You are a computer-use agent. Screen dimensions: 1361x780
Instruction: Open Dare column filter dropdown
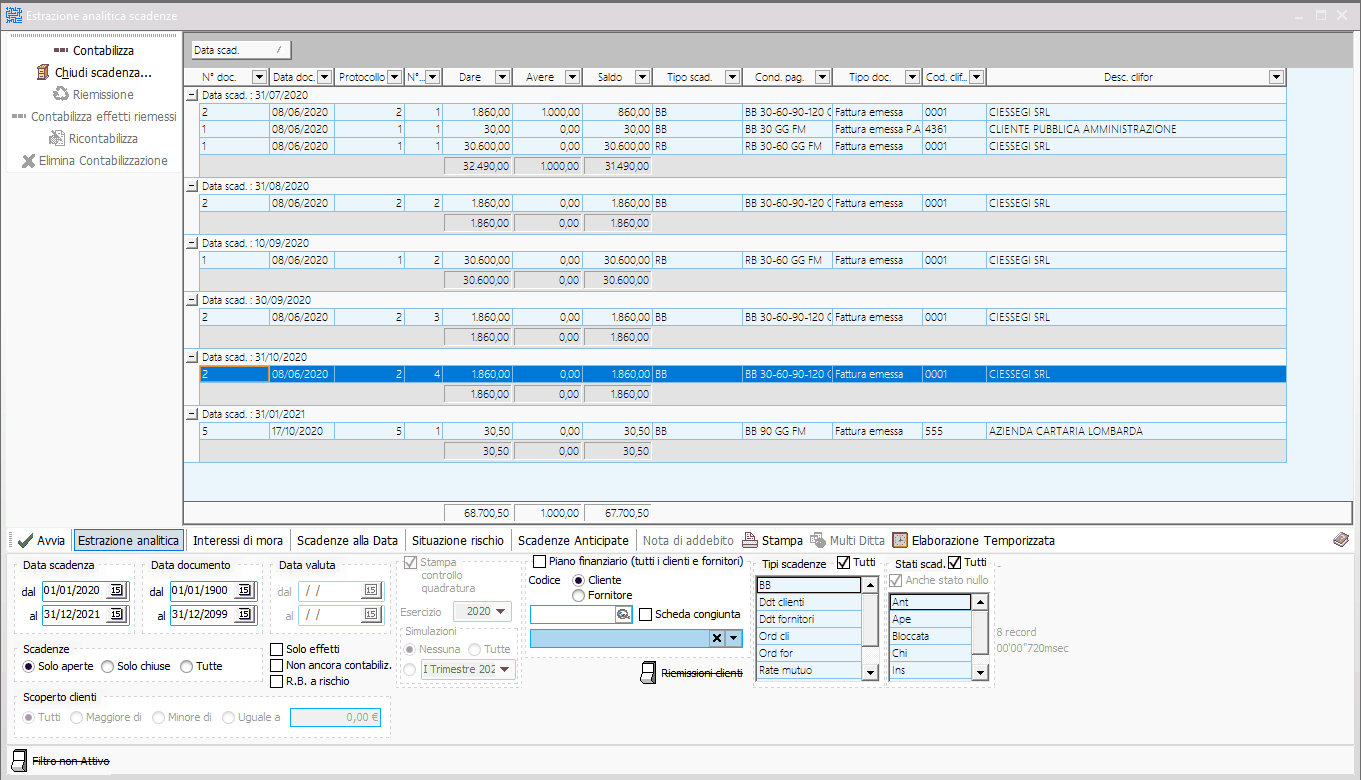(x=503, y=77)
